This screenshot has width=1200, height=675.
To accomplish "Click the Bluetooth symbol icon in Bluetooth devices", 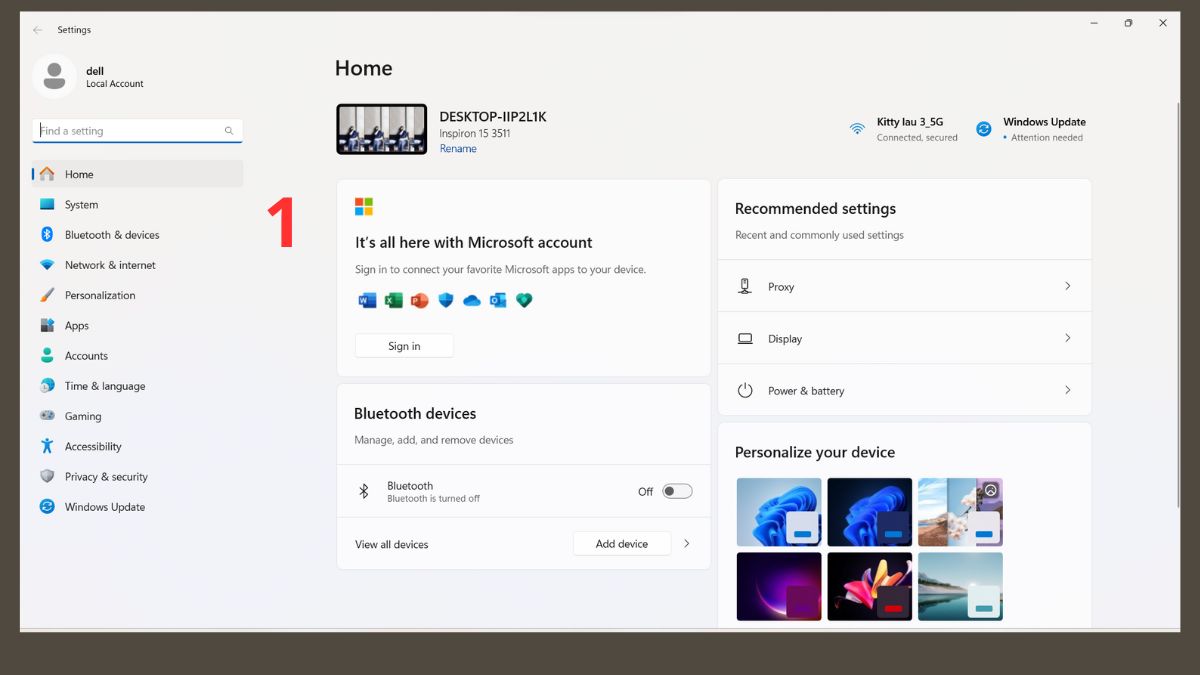I will [364, 491].
